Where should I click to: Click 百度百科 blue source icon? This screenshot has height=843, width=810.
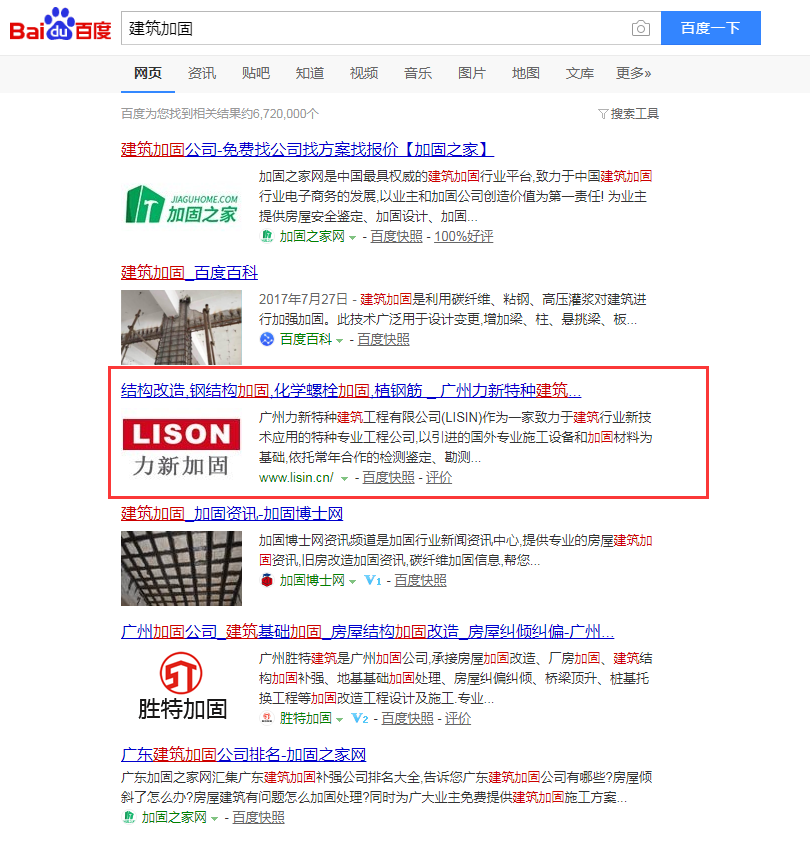pos(267,339)
